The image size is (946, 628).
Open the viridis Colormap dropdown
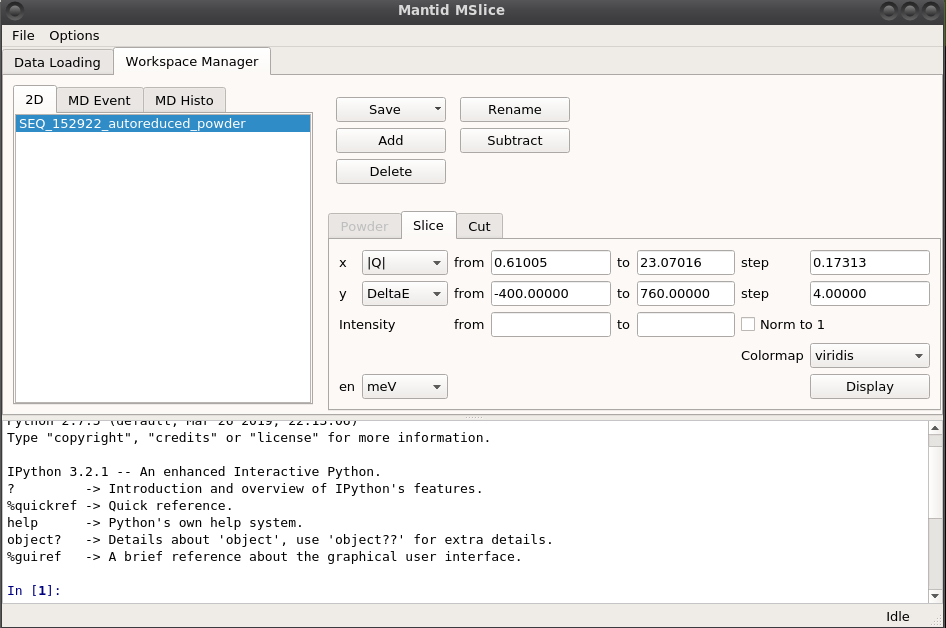(x=868, y=355)
